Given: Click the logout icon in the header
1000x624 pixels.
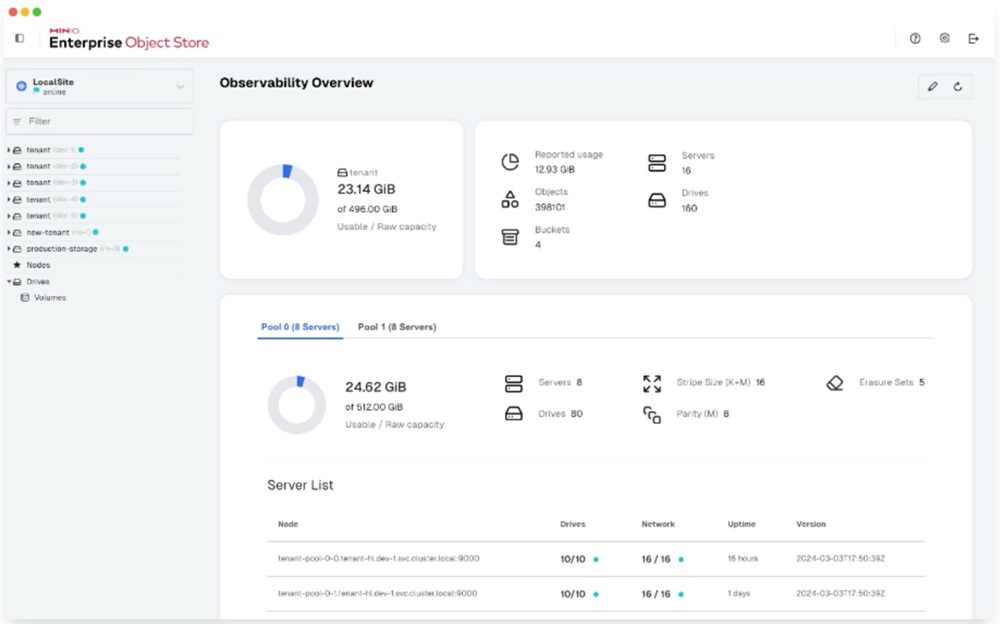Looking at the screenshot, I should tap(973, 38).
